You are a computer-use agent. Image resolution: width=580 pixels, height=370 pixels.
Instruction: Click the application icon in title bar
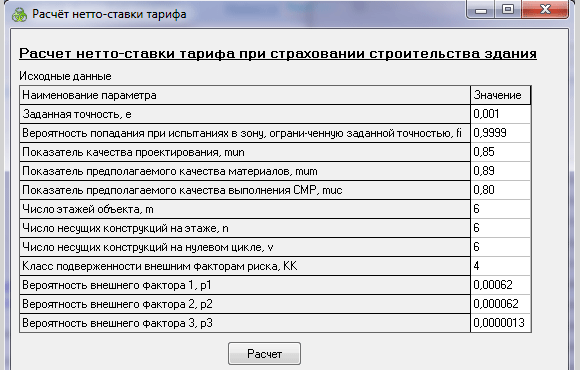click(19, 15)
